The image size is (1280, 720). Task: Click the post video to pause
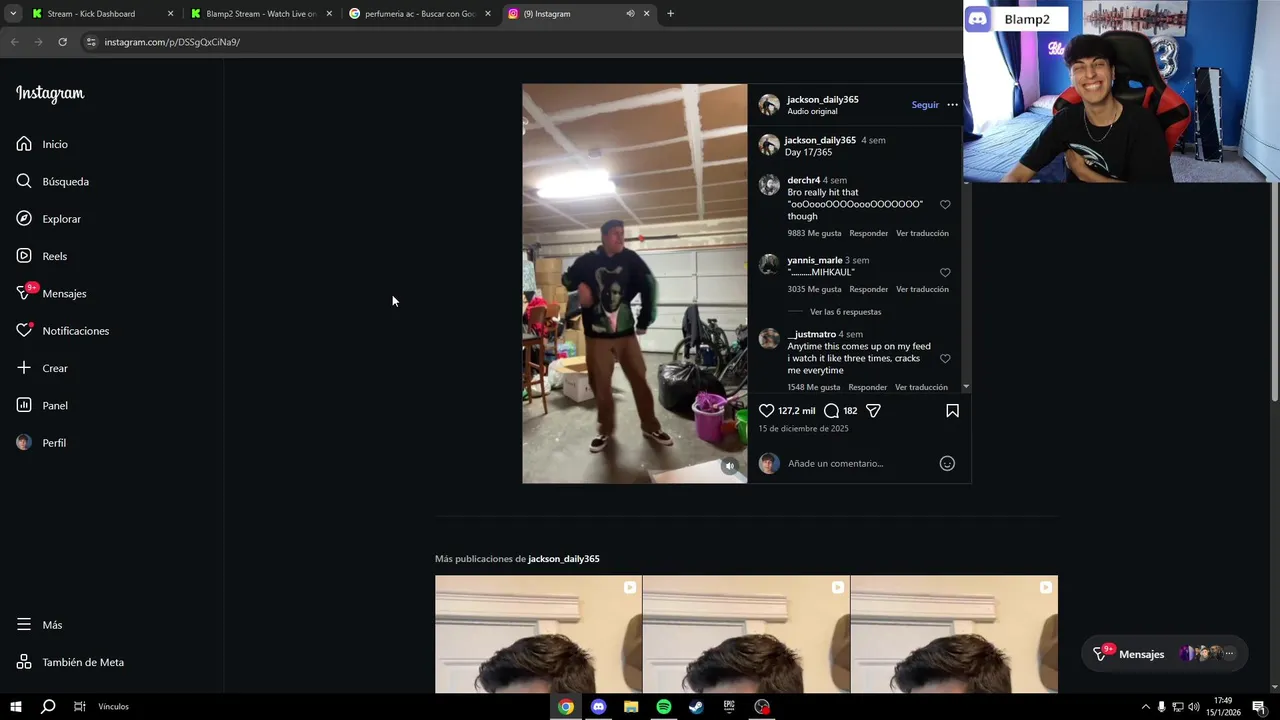pyautogui.click(x=634, y=284)
